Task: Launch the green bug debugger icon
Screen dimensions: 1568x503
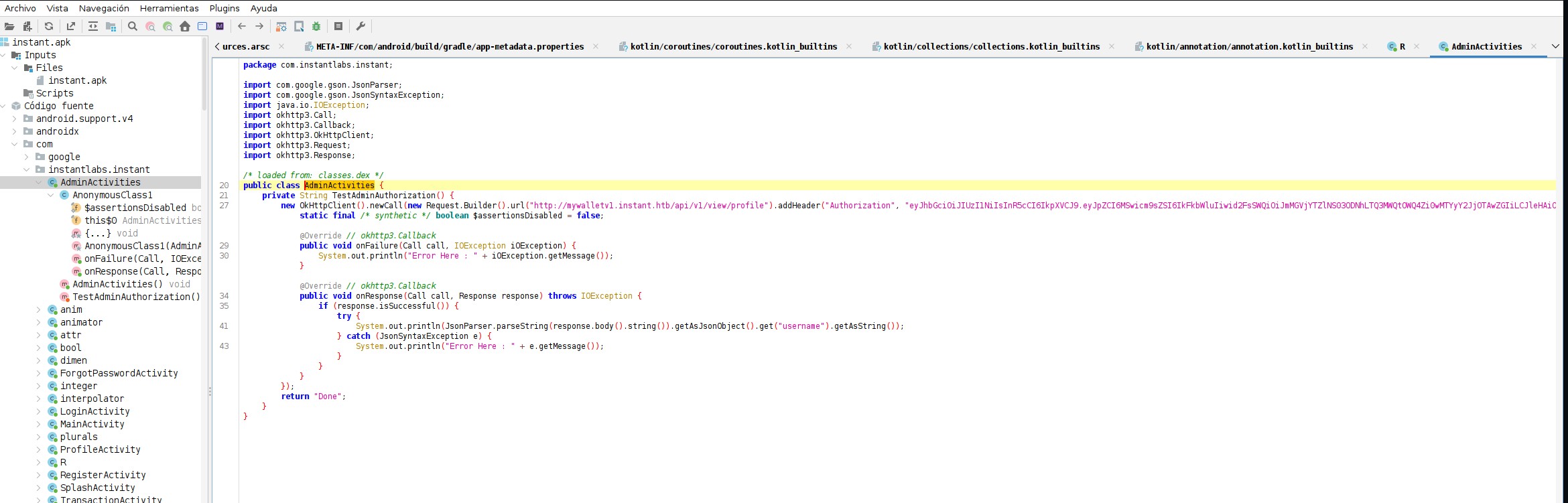Action: (316, 27)
